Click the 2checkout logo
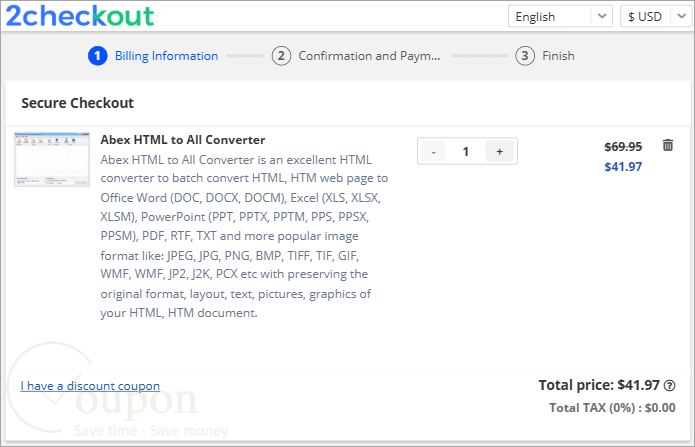The image size is (695, 447). point(80,16)
